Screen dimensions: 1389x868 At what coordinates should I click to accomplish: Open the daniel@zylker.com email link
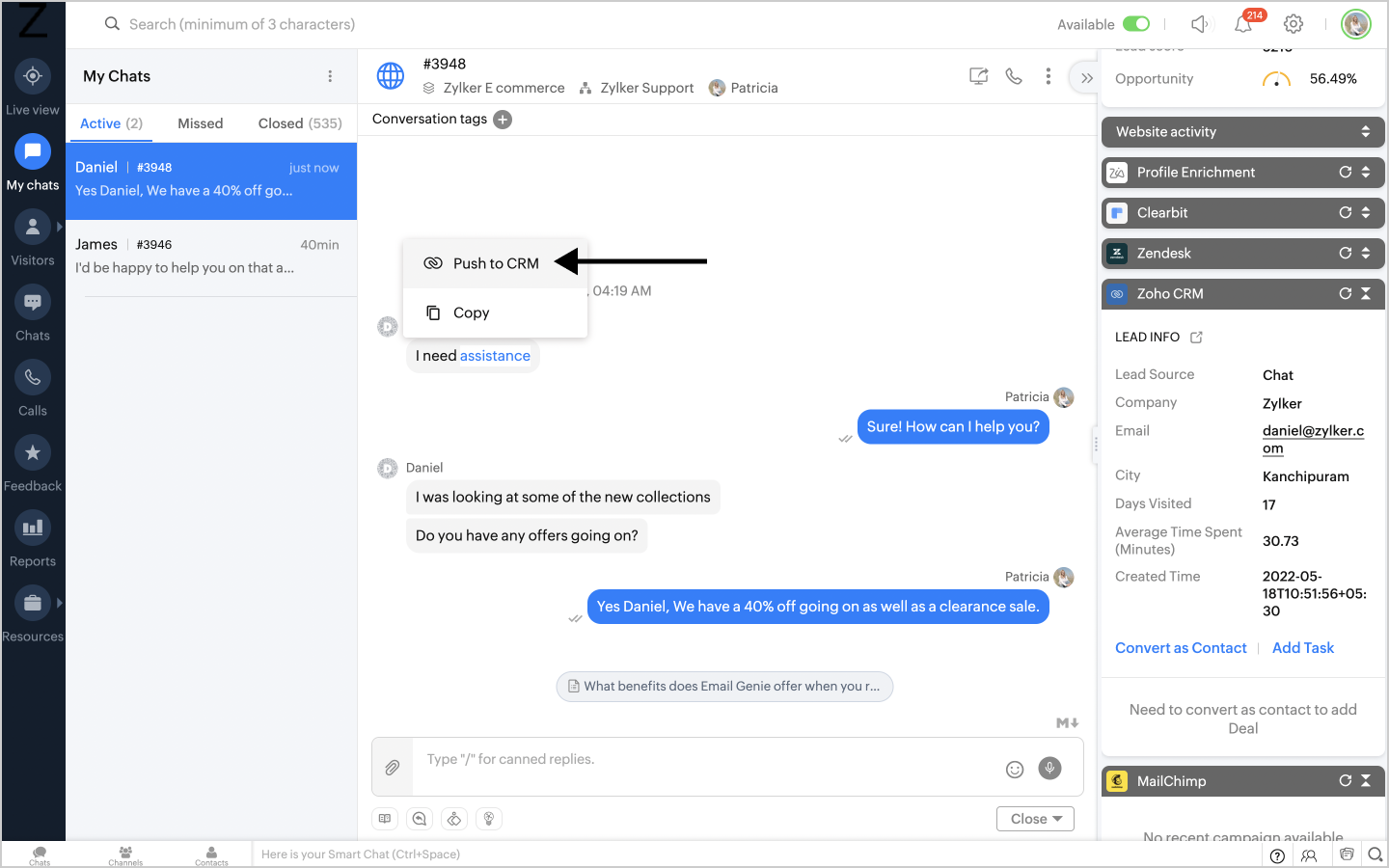click(1314, 440)
